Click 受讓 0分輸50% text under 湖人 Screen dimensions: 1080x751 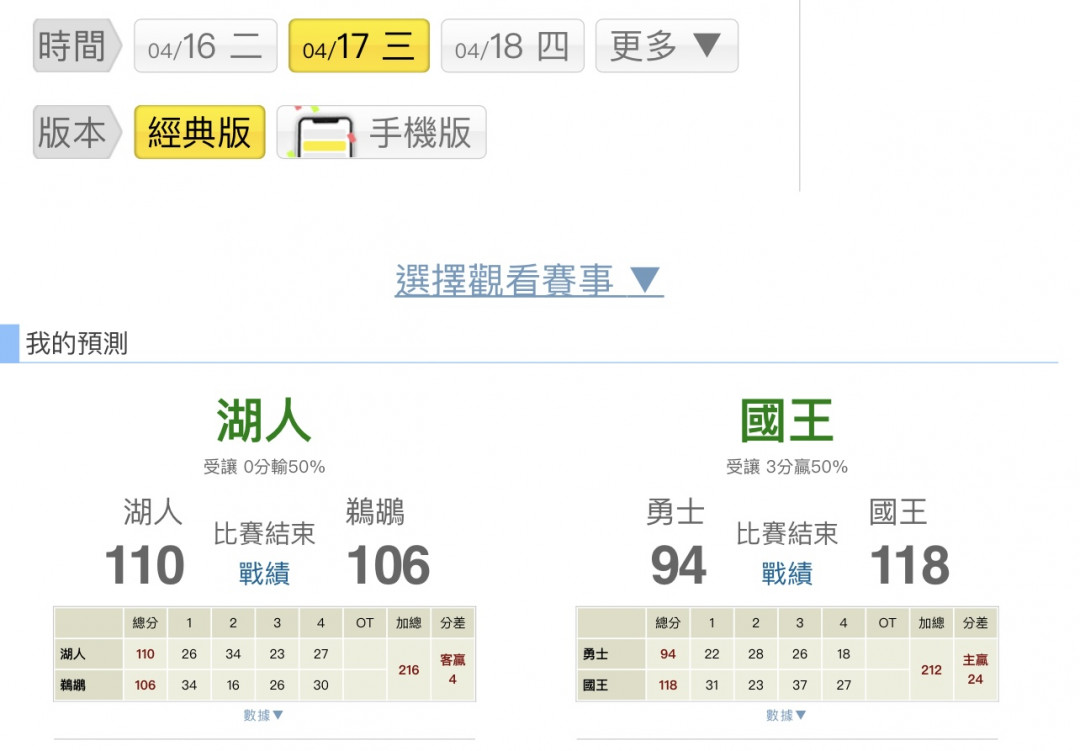(x=264, y=467)
